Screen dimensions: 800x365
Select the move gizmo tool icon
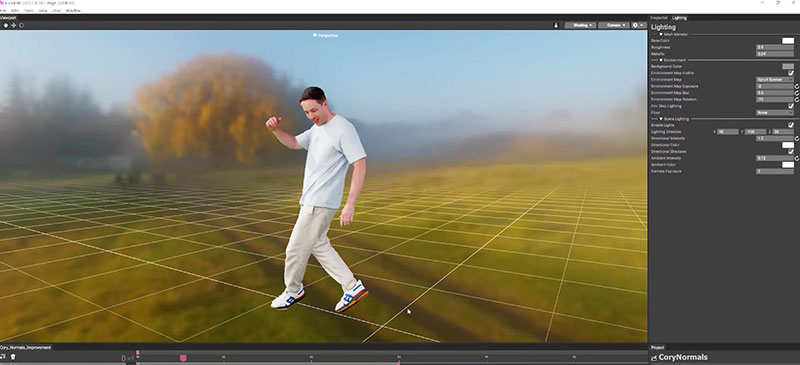14,25
